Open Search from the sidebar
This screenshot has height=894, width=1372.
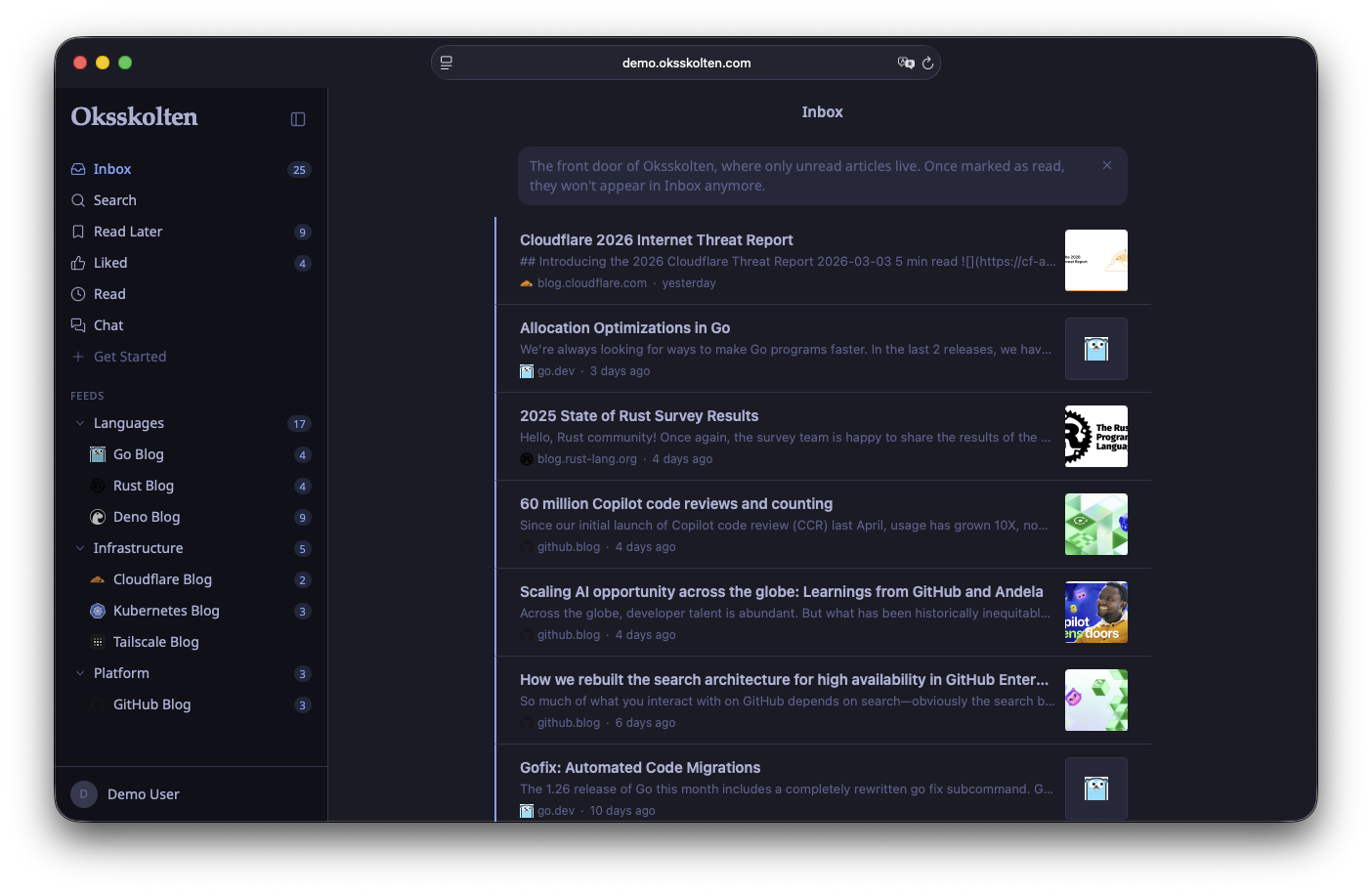[x=114, y=200]
